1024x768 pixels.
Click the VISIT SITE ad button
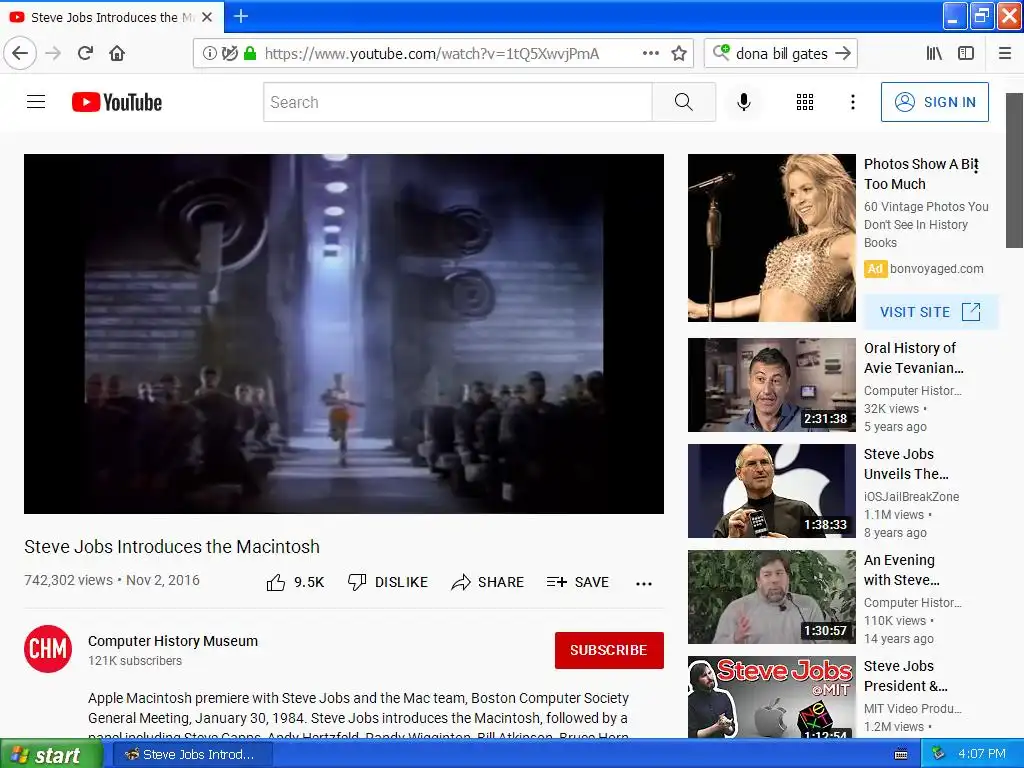coord(930,312)
